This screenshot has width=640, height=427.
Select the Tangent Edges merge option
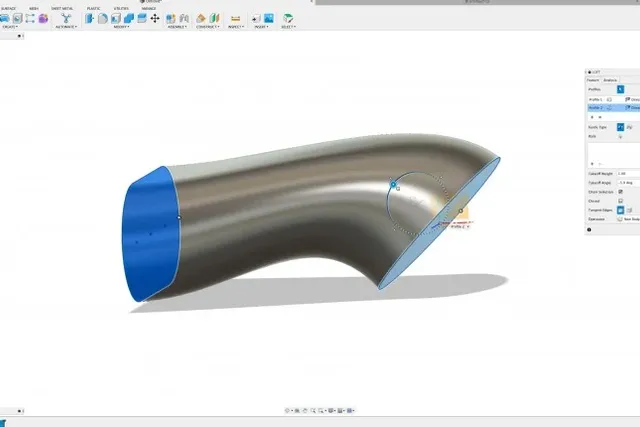620,210
